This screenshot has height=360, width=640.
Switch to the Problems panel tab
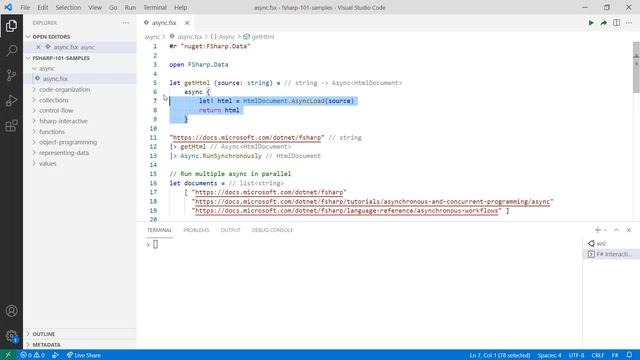click(x=196, y=230)
